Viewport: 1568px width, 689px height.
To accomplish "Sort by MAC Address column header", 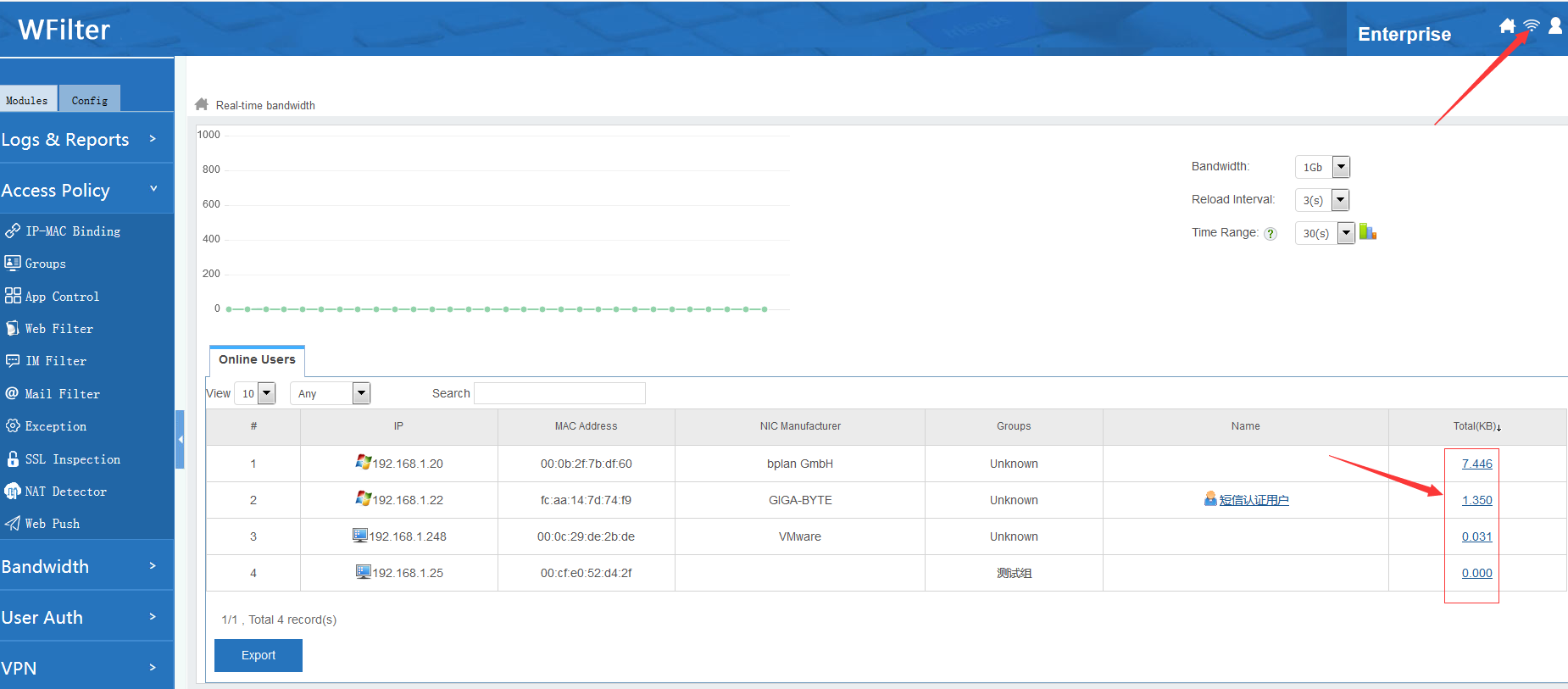I will pos(586,426).
